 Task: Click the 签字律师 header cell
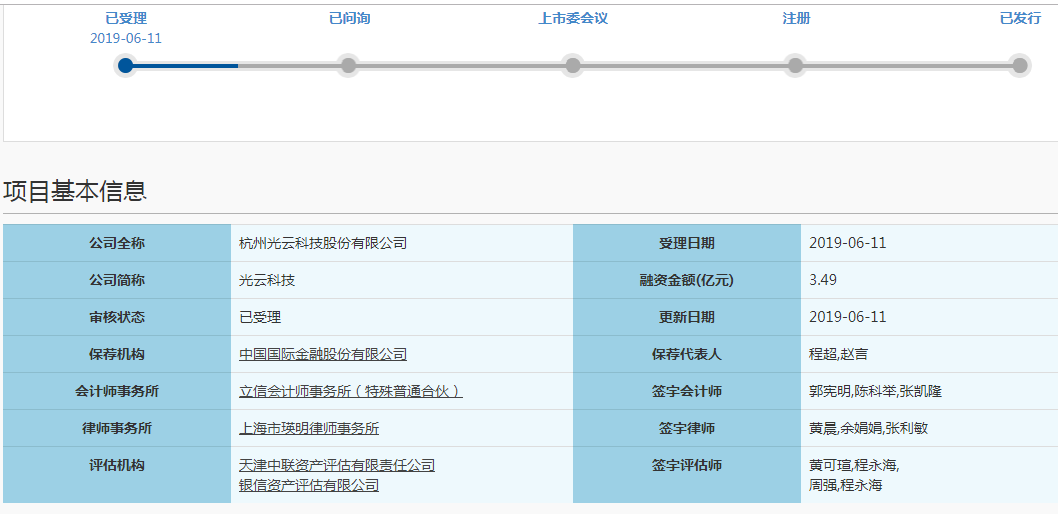pyautogui.click(x=687, y=428)
